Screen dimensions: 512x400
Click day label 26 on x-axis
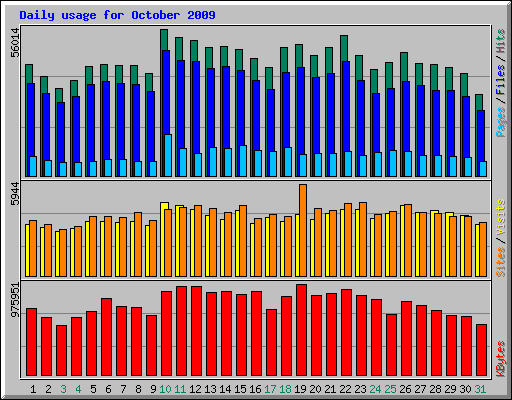pos(405,389)
